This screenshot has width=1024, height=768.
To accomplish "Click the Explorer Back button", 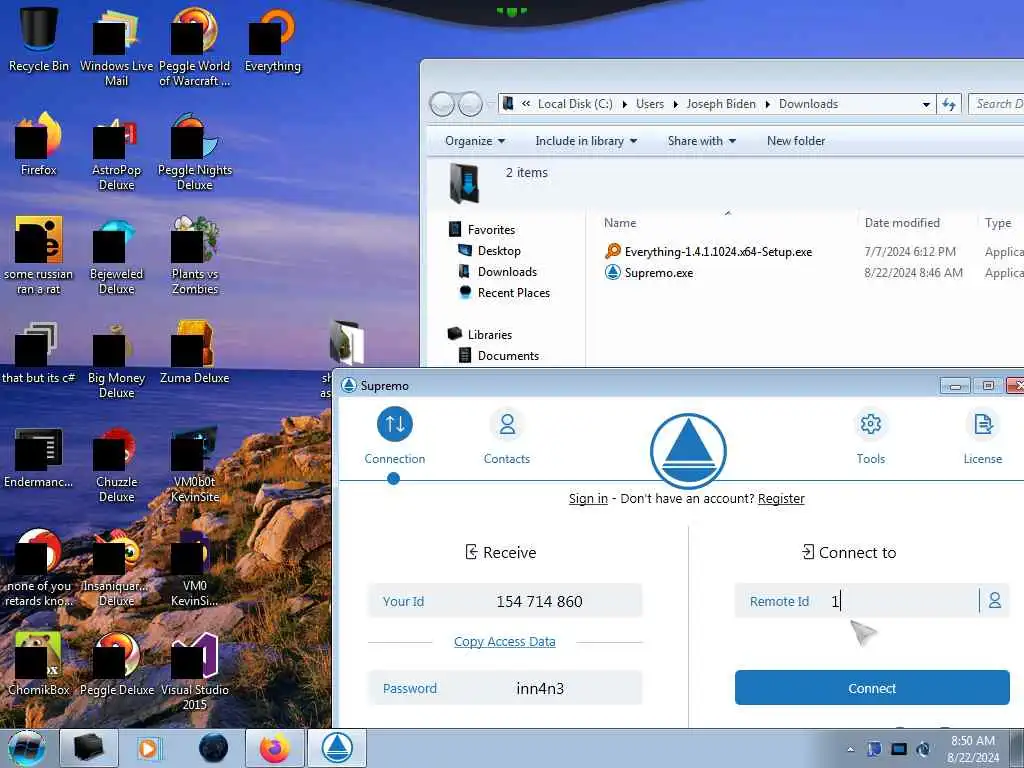I will [x=442, y=104].
